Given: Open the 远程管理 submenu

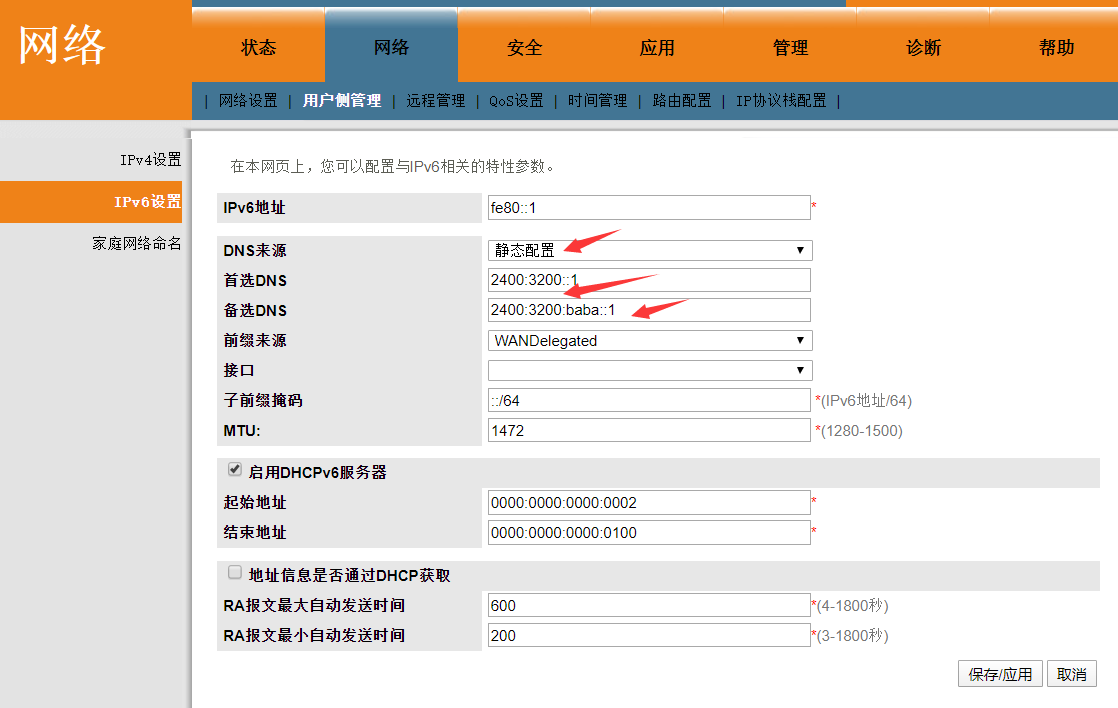Looking at the screenshot, I should point(436,101).
